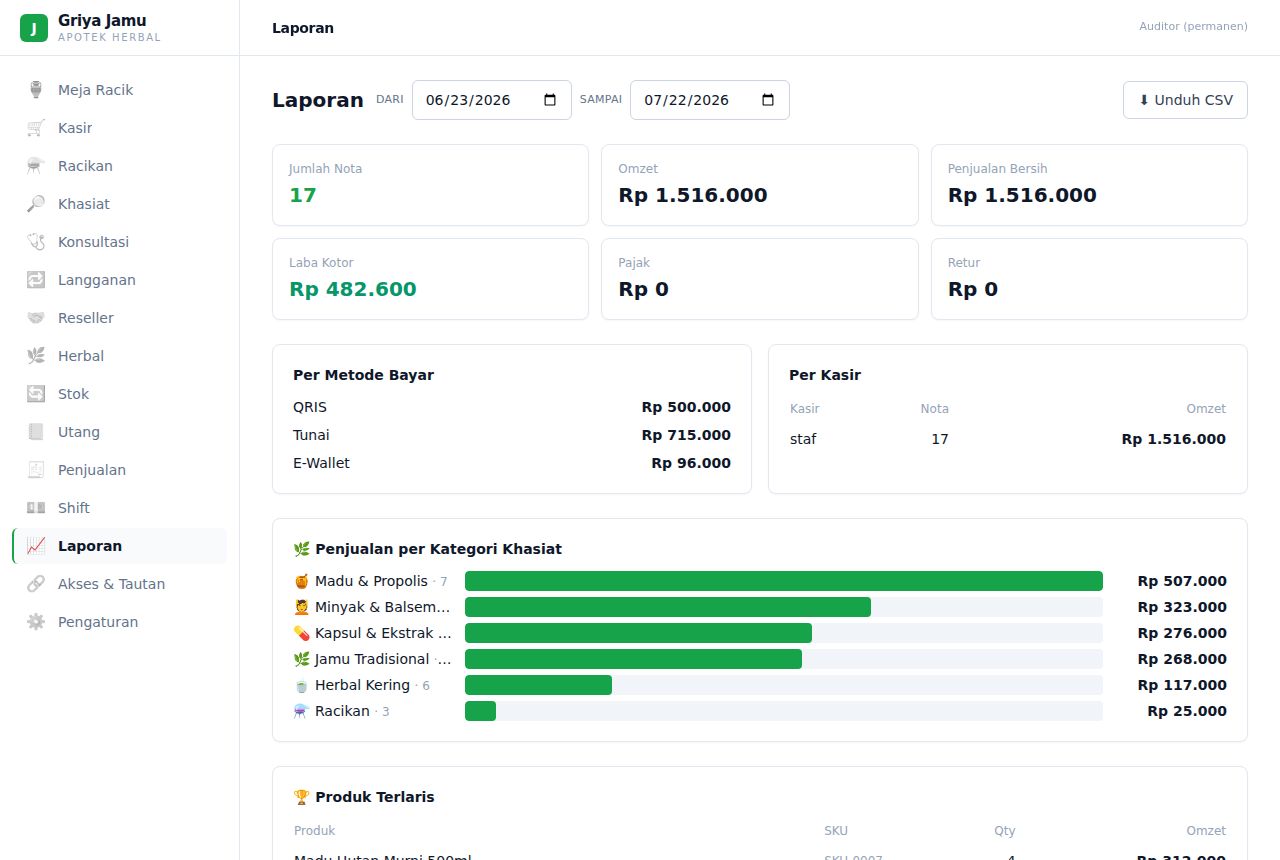Open calendar picker for SAMPAI date

point(768,100)
